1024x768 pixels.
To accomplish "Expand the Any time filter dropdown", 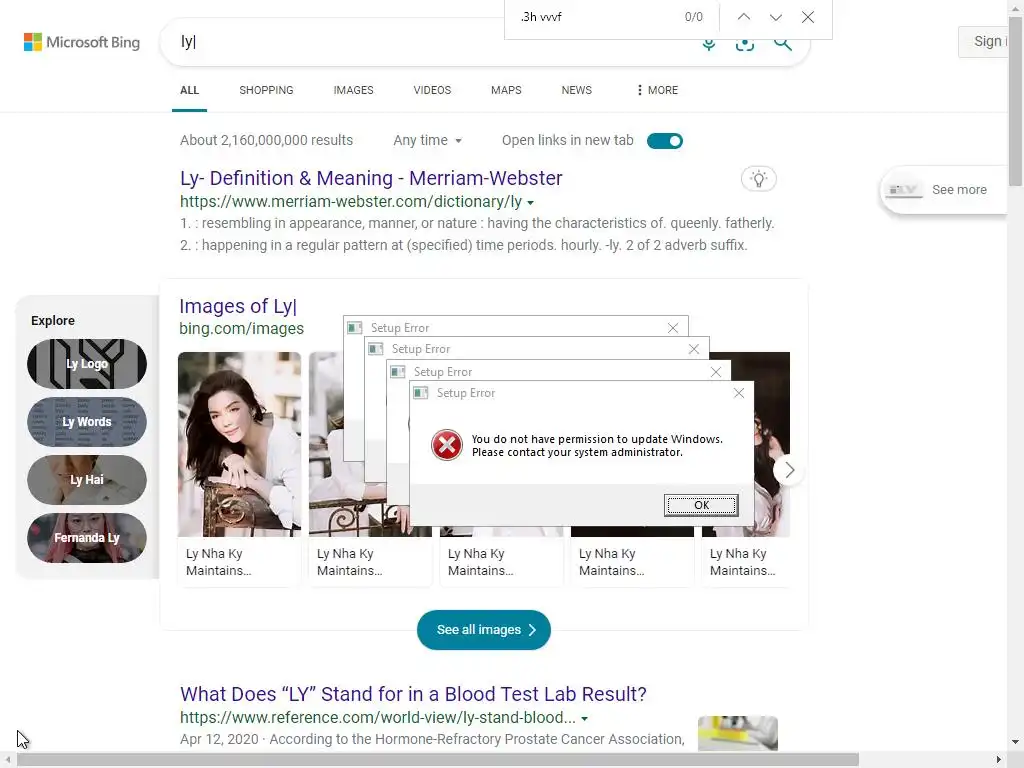I will click(427, 140).
